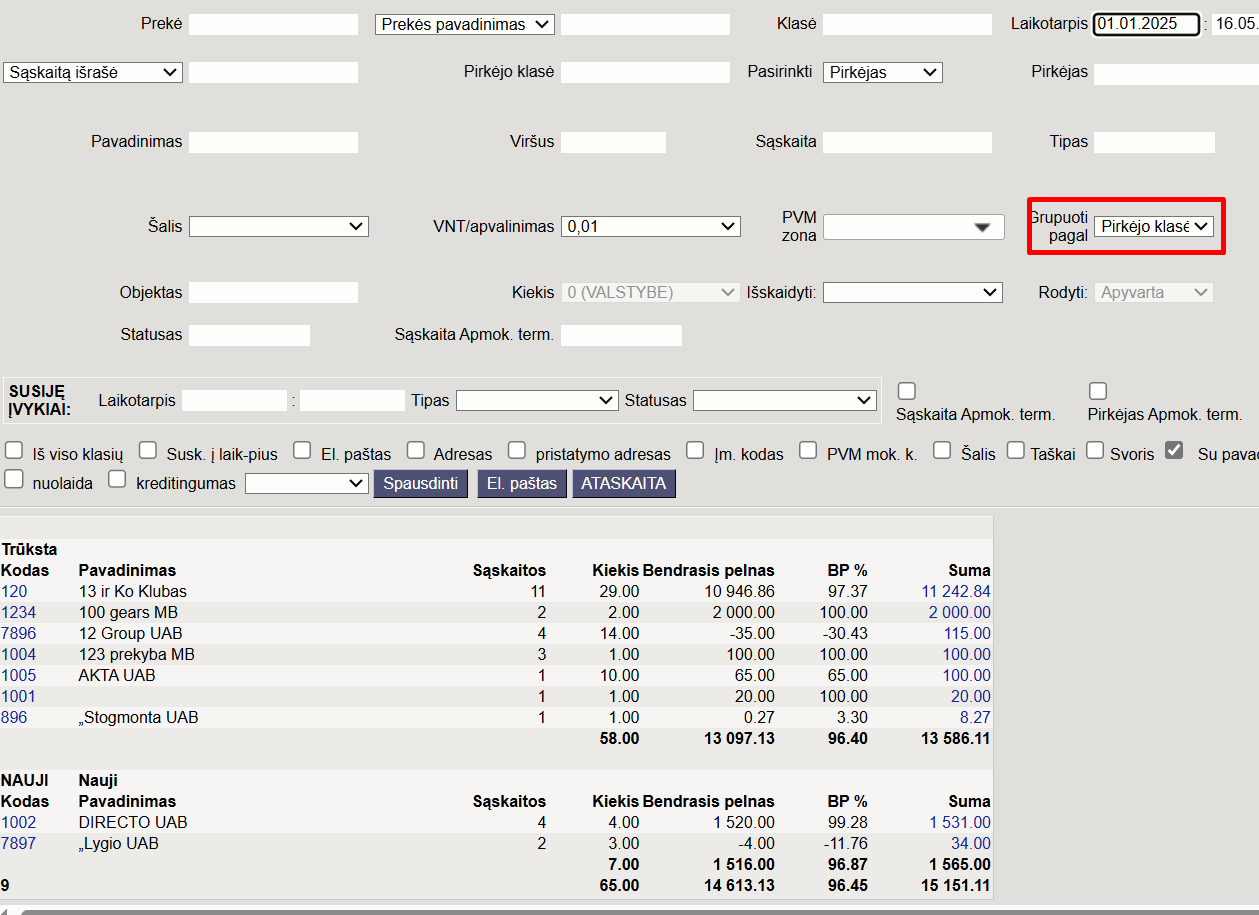Run the ATASKAITA report button
This screenshot has height=915, width=1259.
(x=624, y=484)
